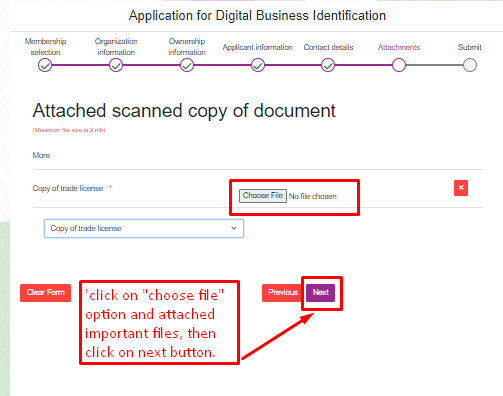The height and width of the screenshot is (396, 503).
Task: Click the grey Submit step circle
Action: (470, 65)
